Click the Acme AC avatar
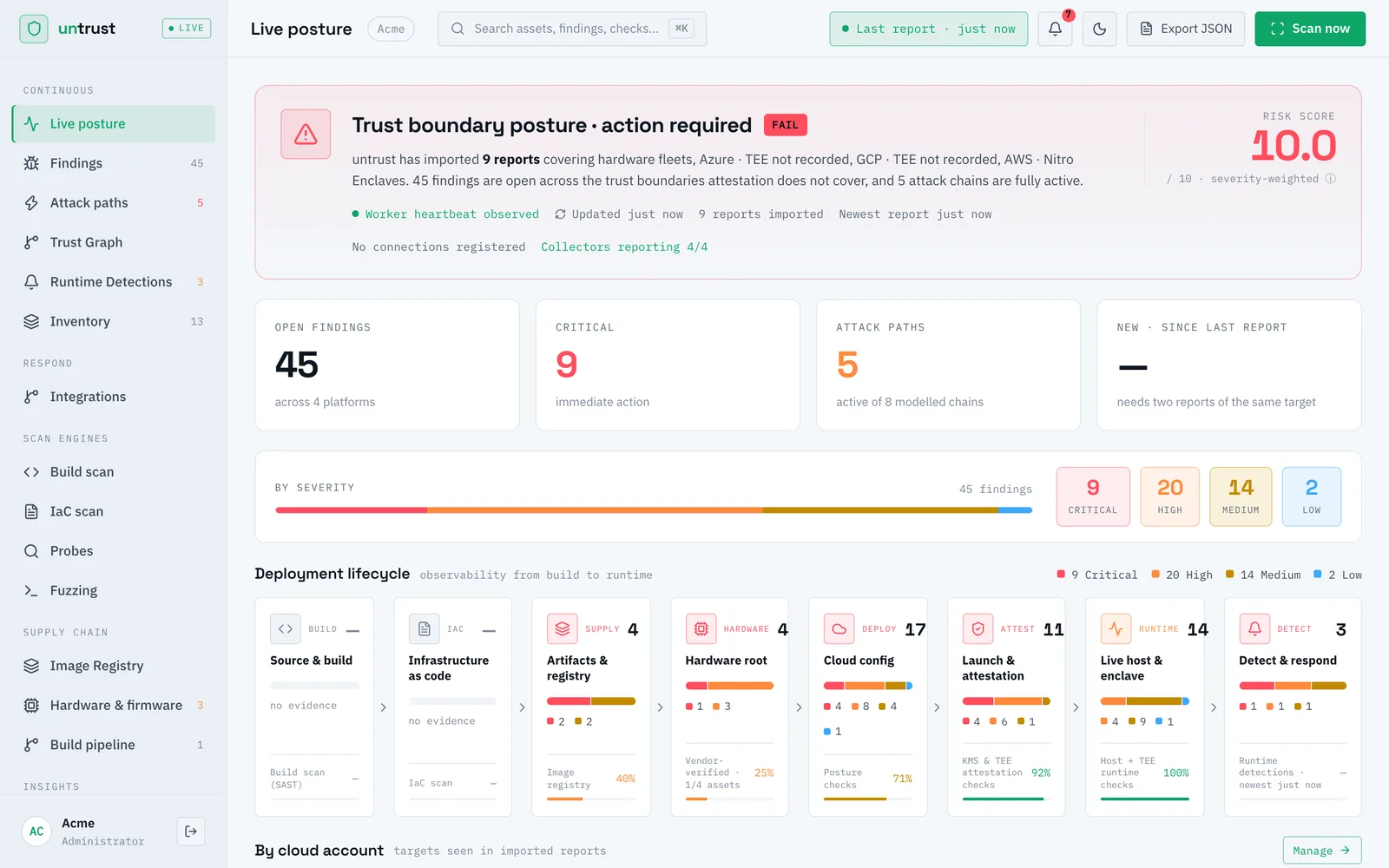1389x868 pixels. coord(36,832)
